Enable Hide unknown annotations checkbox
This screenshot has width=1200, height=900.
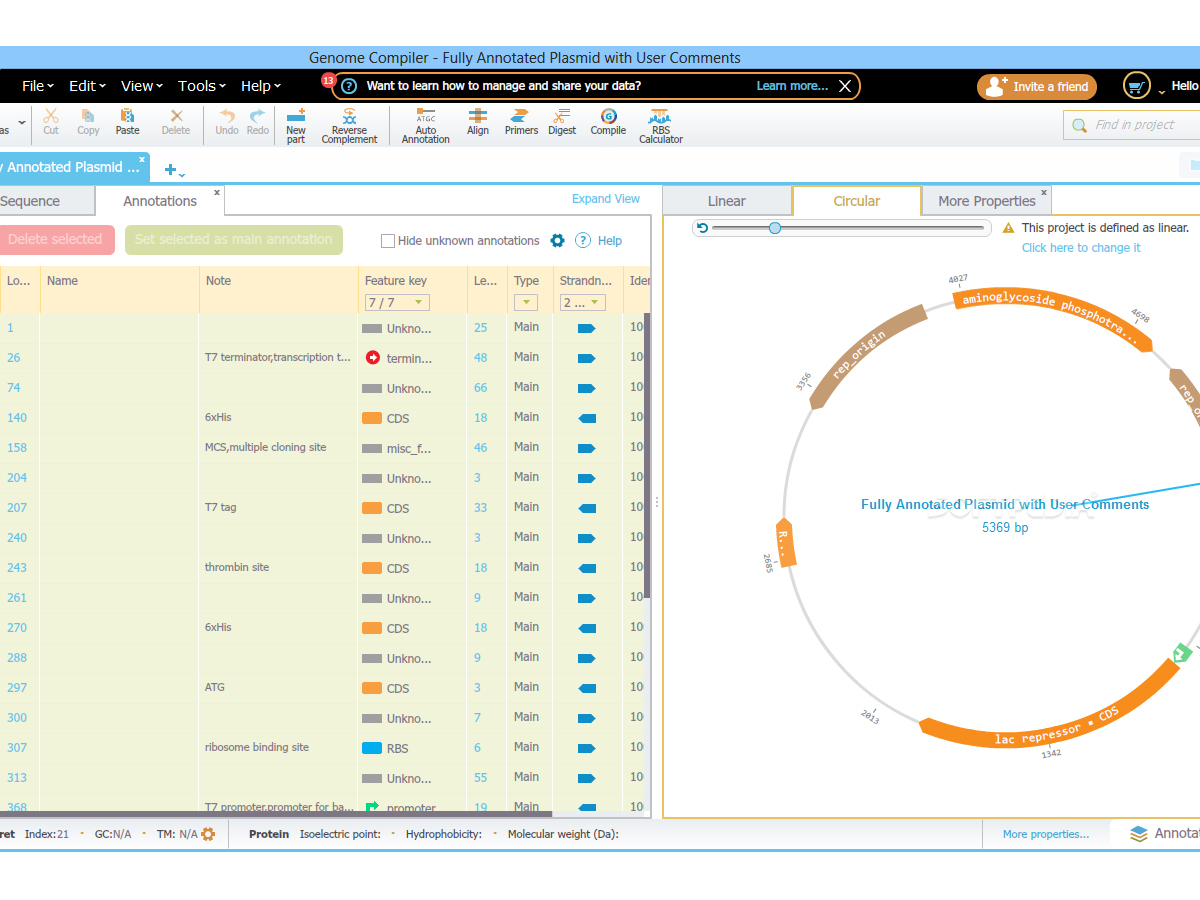pyautogui.click(x=388, y=241)
